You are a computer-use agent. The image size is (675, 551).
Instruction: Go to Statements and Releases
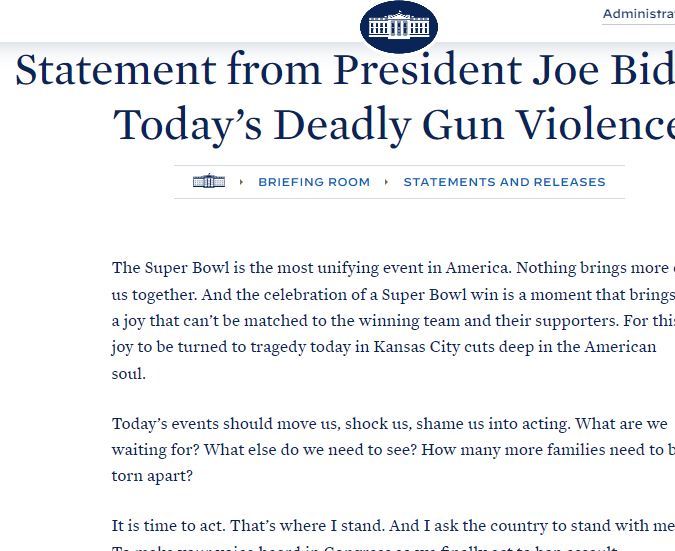point(504,182)
